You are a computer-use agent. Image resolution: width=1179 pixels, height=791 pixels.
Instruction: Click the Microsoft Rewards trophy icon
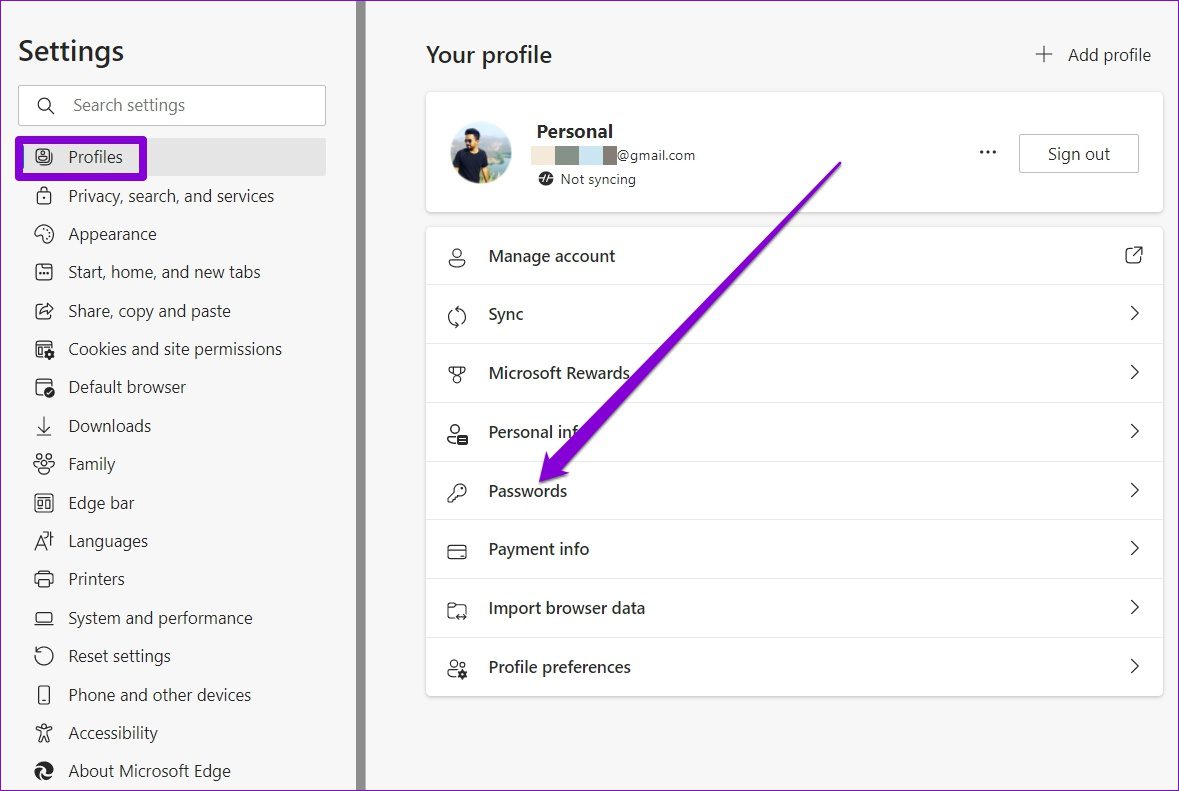point(456,374)
